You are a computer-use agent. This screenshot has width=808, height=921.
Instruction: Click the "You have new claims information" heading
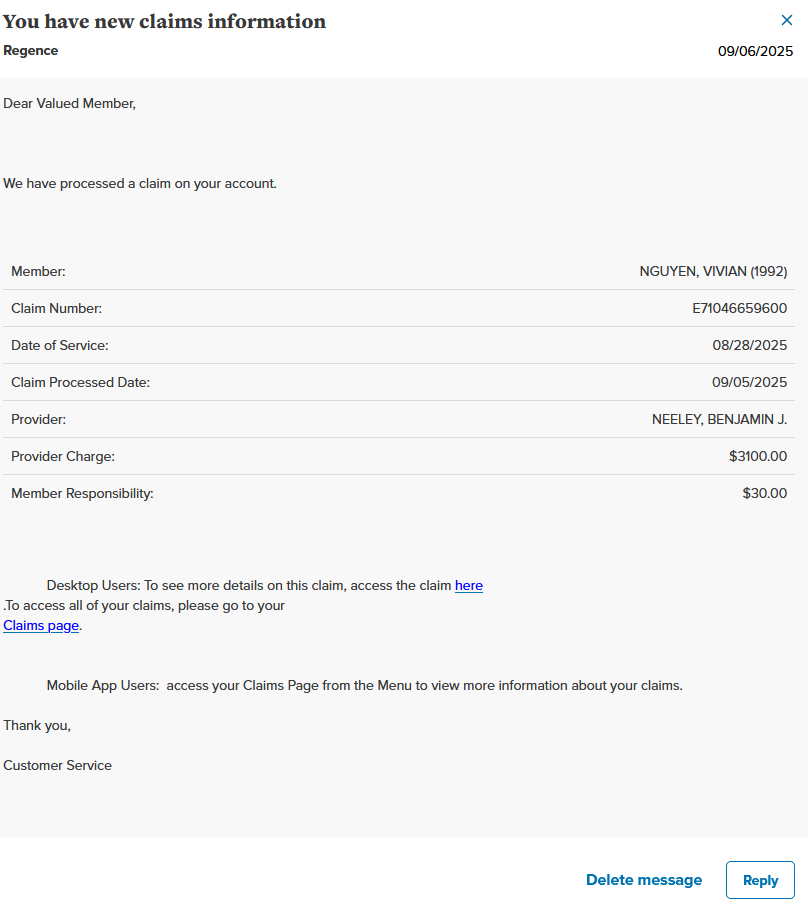coord(165,21)
